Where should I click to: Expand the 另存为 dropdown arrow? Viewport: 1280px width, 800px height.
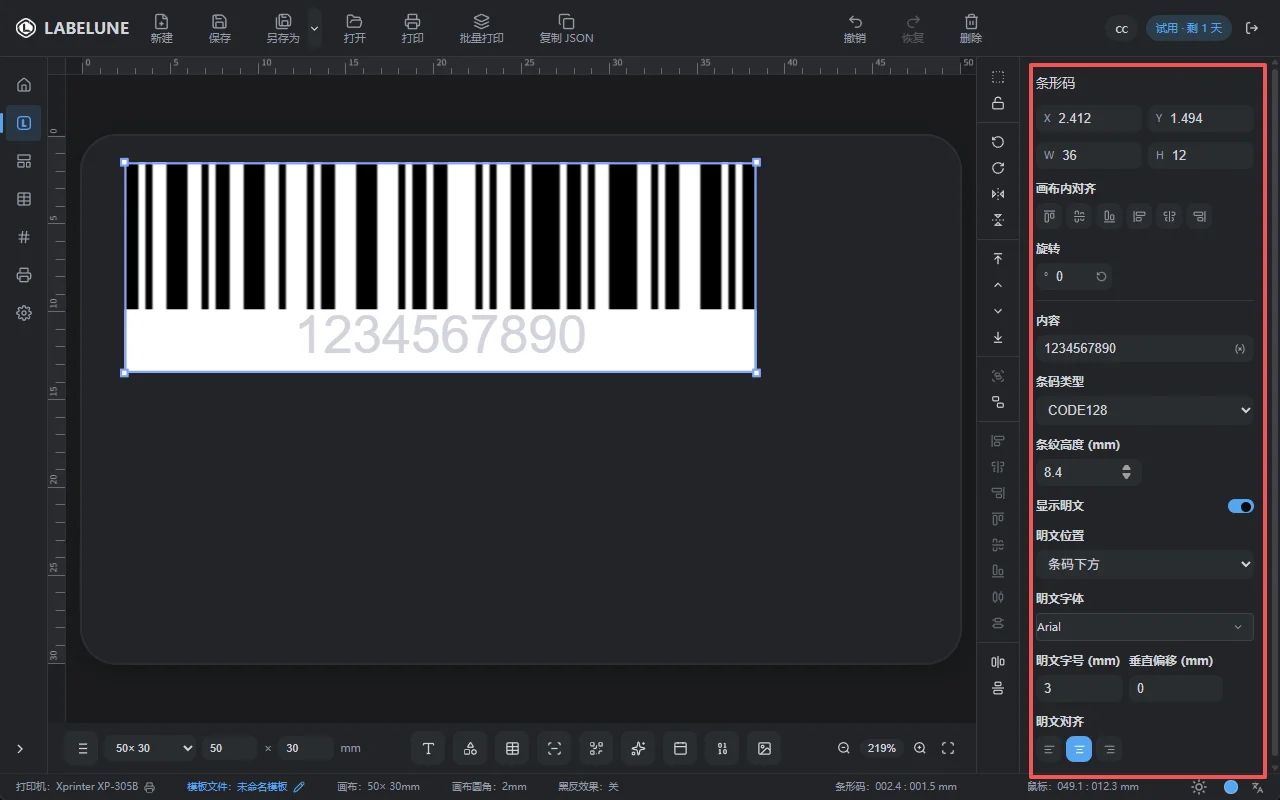click(314, 28)
